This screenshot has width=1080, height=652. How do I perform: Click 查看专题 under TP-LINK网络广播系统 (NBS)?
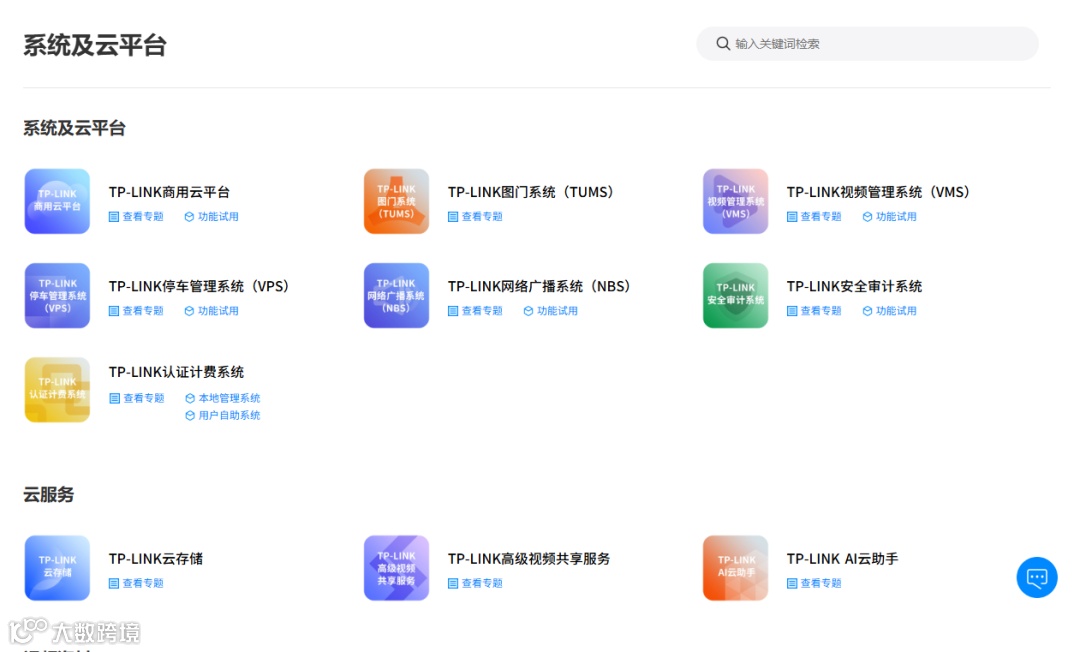[x=475, y=311]
